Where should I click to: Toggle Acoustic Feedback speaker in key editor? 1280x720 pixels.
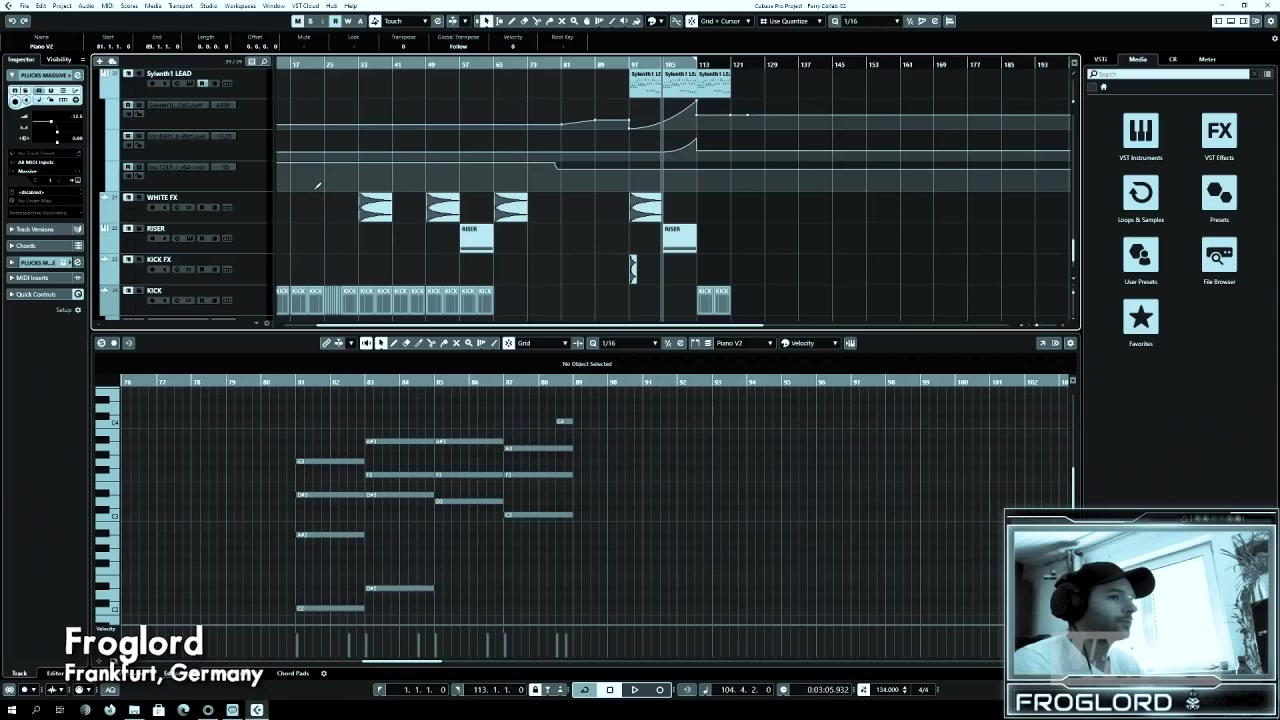pyautogui.click(x=366, y=343)
